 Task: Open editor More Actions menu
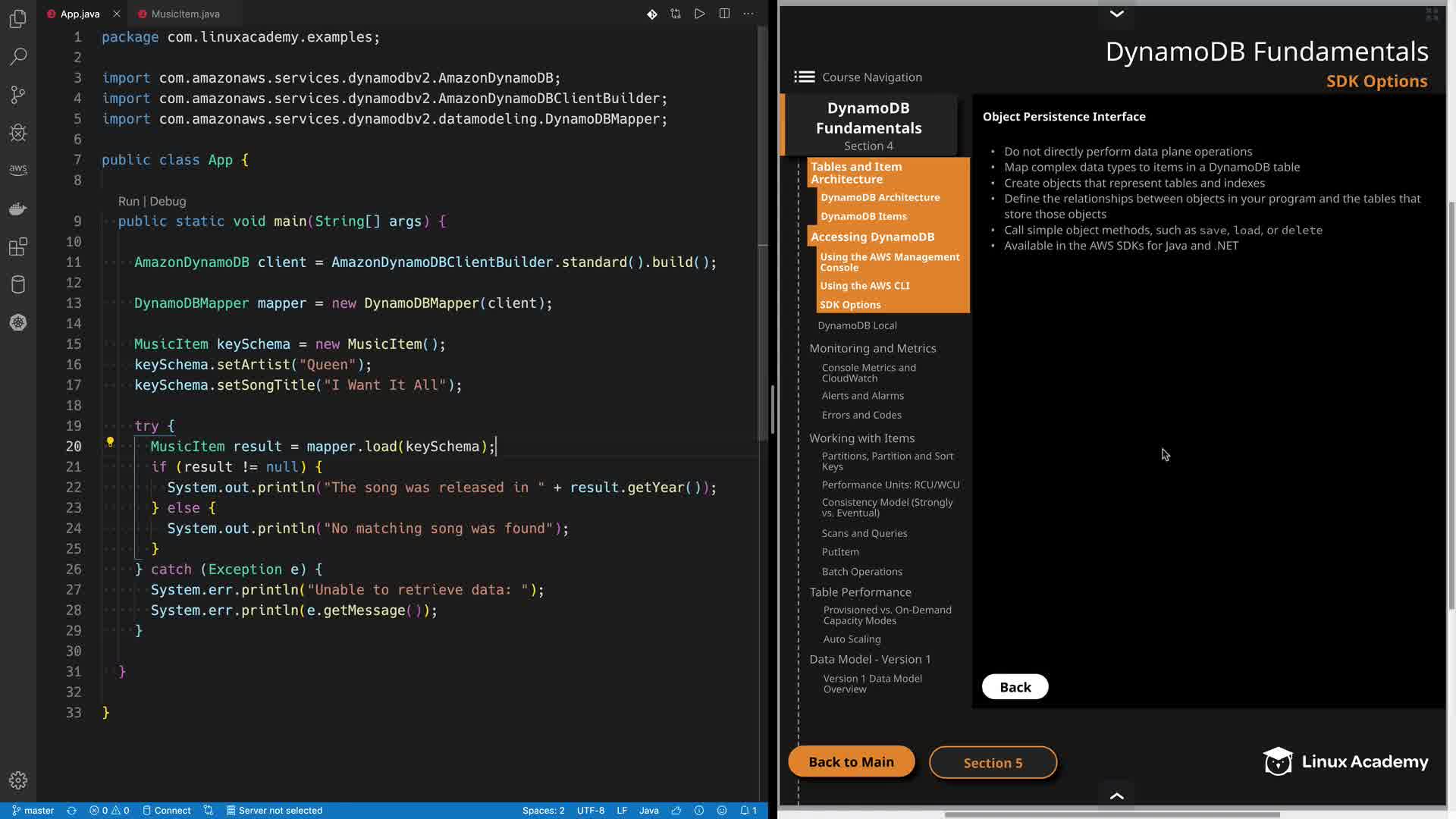[x=748, y=14]
